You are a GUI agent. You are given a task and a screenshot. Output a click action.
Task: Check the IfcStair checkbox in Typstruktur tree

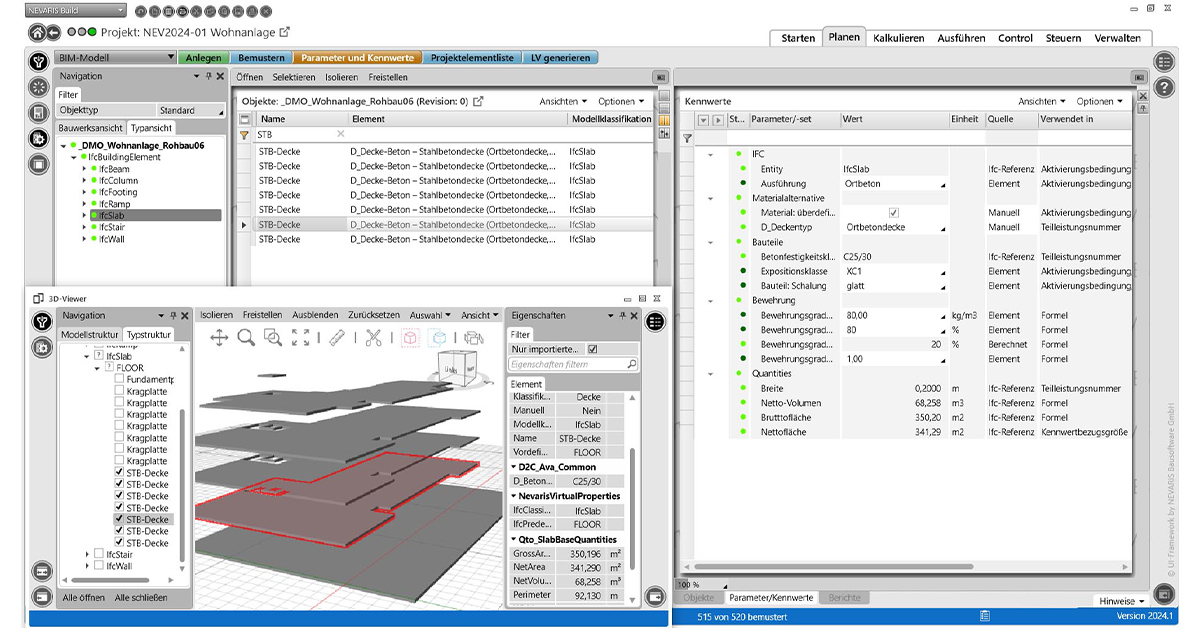[98, 554]
